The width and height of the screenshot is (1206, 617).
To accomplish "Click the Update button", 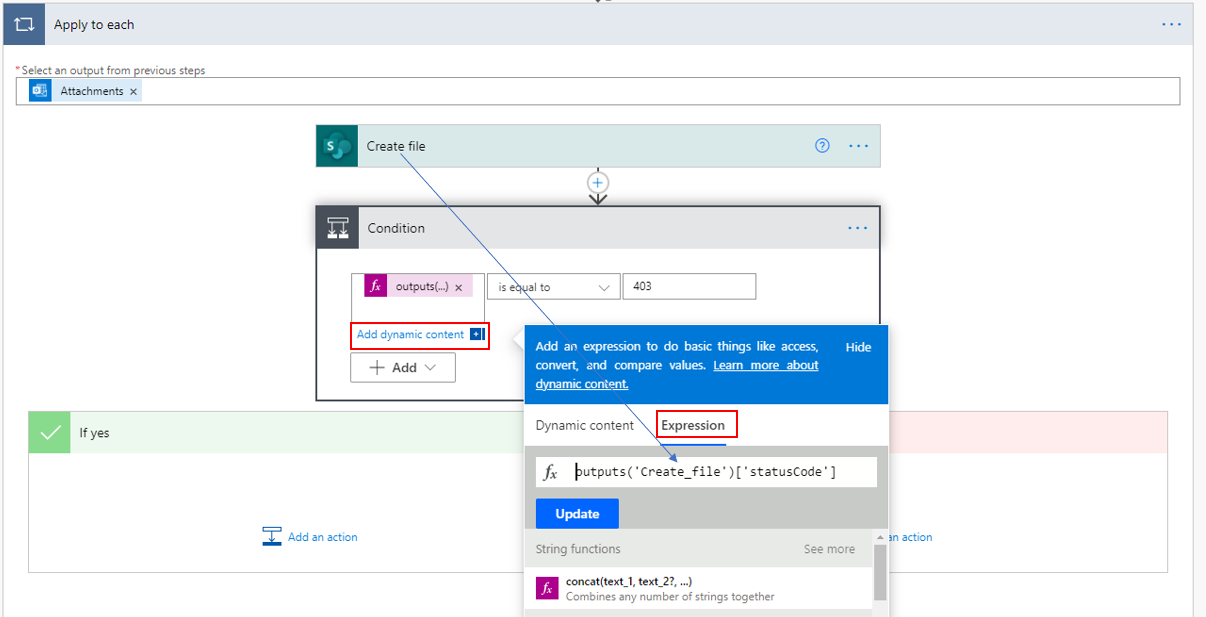I will click(577, 514).
